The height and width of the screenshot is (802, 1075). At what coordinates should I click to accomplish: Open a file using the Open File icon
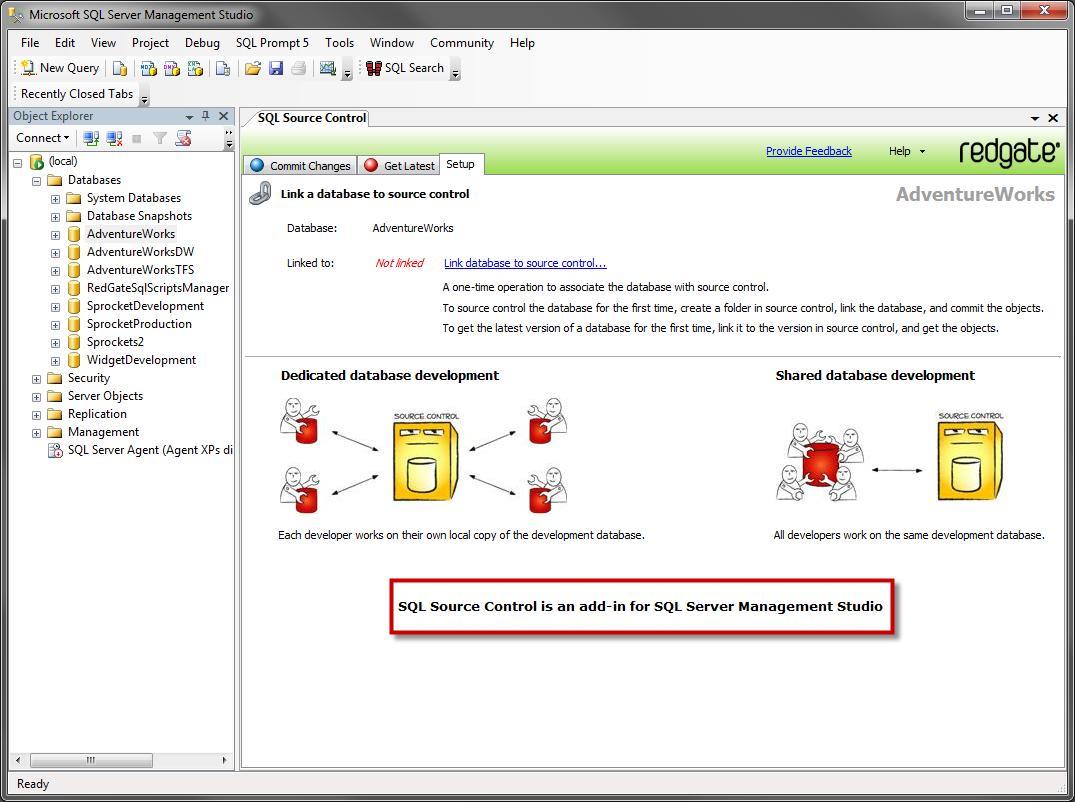(252, 68)
